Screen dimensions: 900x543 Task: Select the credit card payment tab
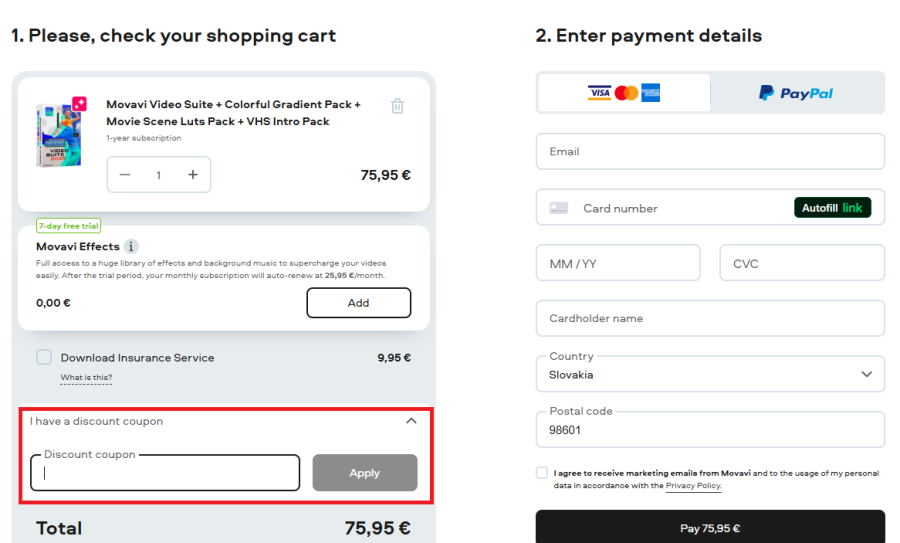(624, 93)
